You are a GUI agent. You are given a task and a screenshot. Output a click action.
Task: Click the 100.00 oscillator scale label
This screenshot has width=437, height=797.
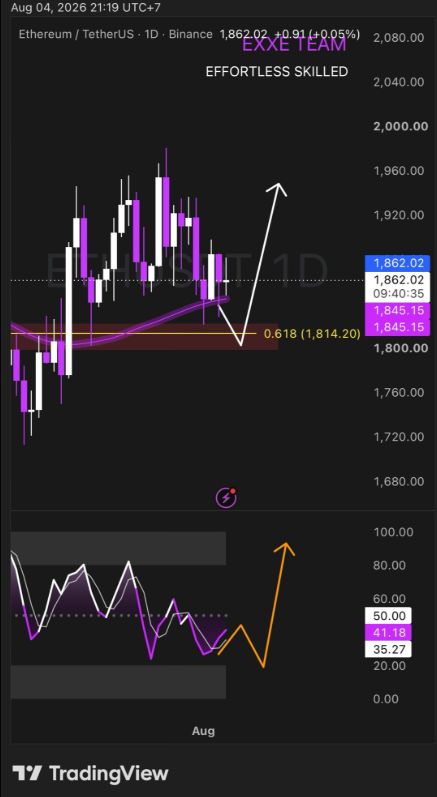tap(393, 532)
